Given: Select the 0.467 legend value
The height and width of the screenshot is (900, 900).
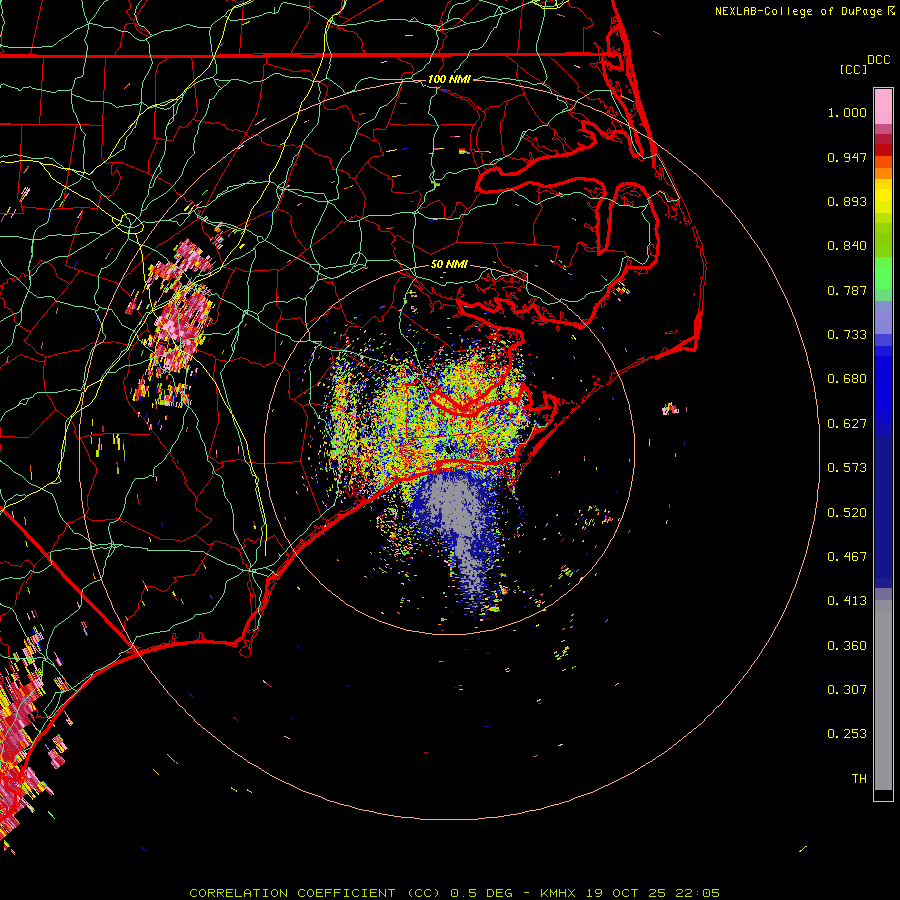Looking at the screenshot, I should coord(847,557).
